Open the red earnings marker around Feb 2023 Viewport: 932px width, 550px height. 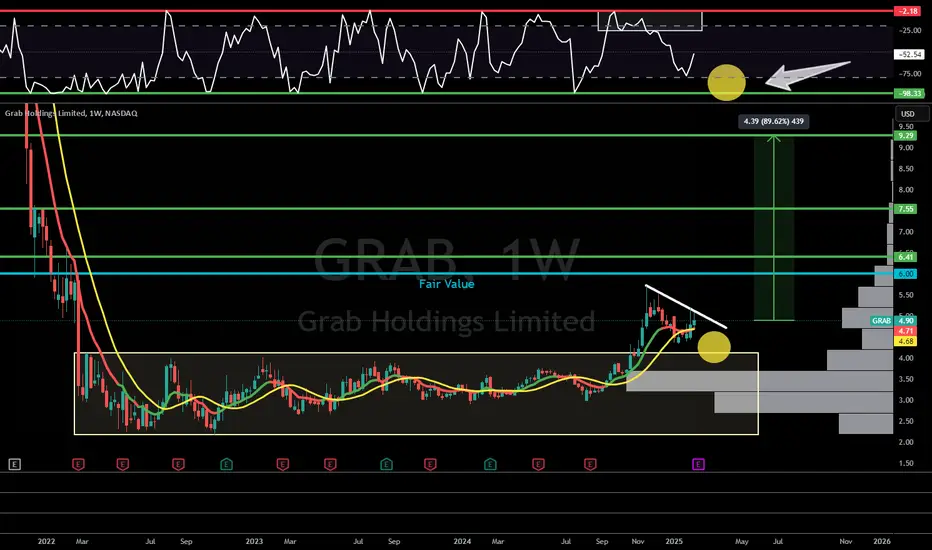pos(282,464)
